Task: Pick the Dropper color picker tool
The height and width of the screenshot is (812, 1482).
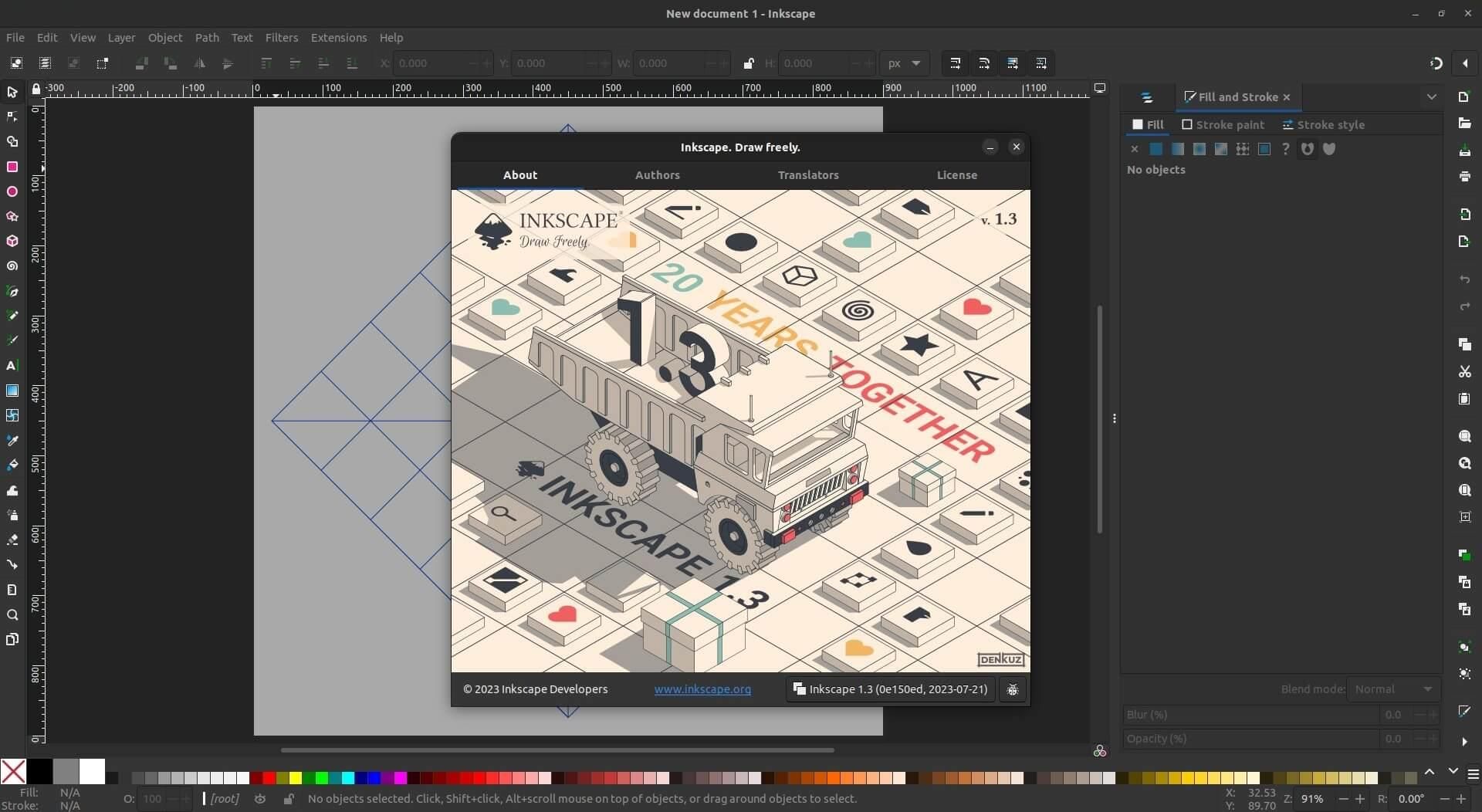Action: (x=12, y=440)
